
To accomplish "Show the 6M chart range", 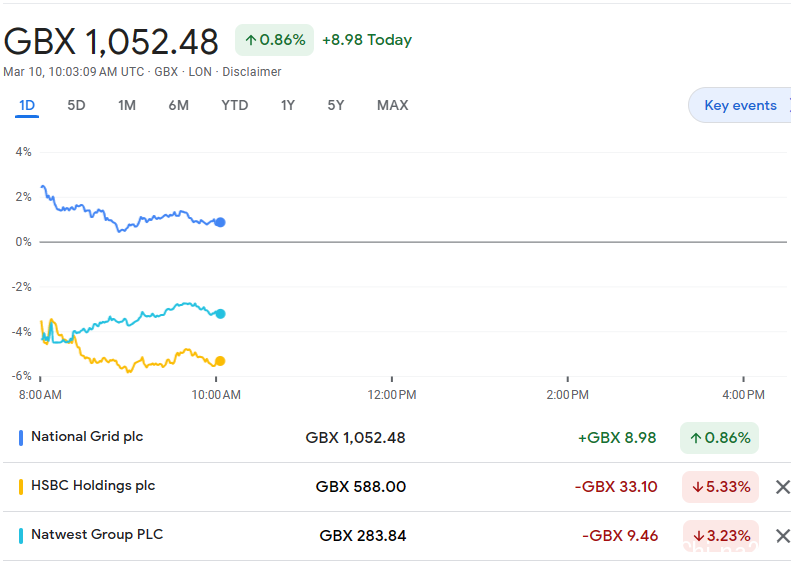I will 179,105.
